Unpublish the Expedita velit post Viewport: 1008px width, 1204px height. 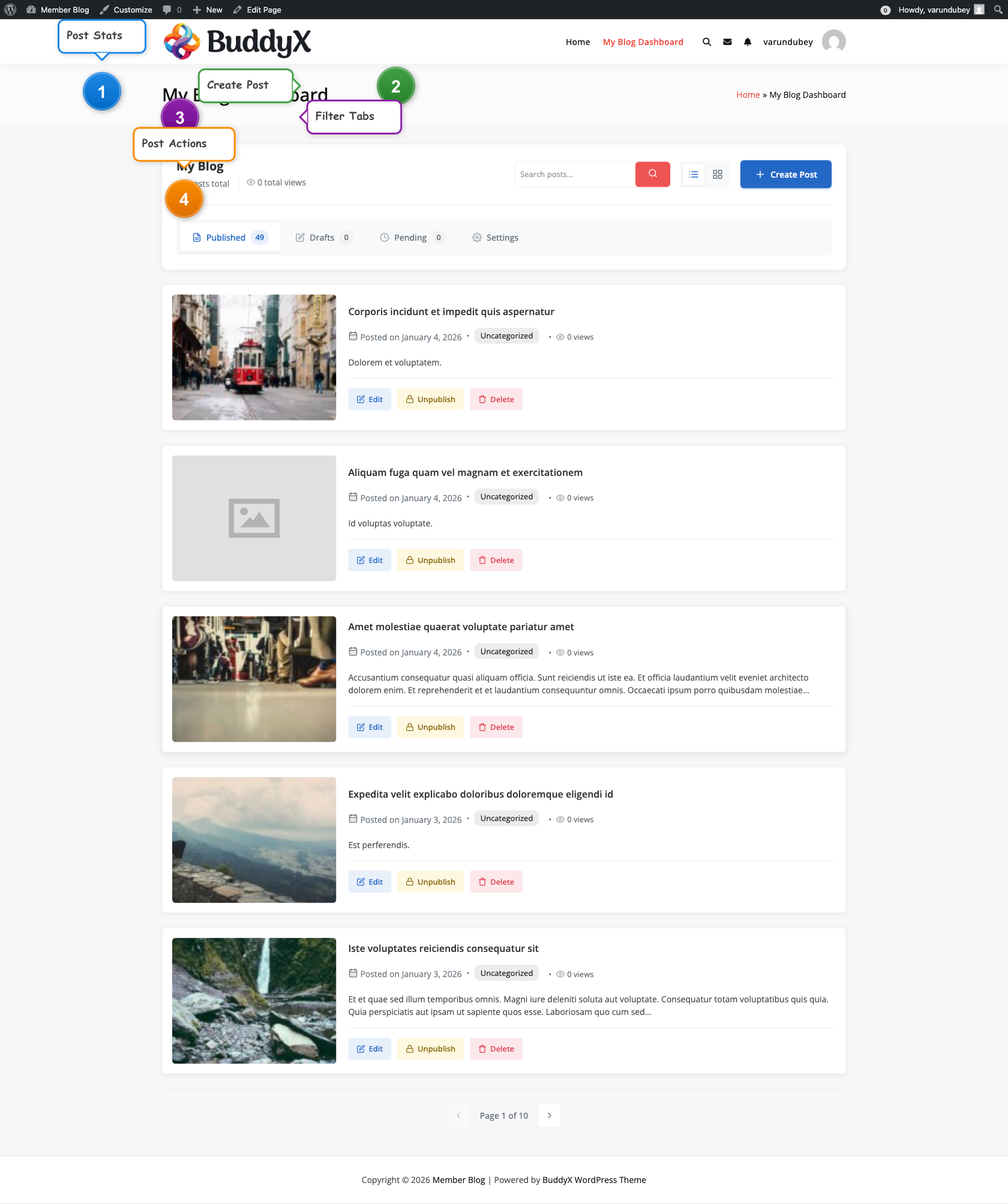click(x=430, y=882)
